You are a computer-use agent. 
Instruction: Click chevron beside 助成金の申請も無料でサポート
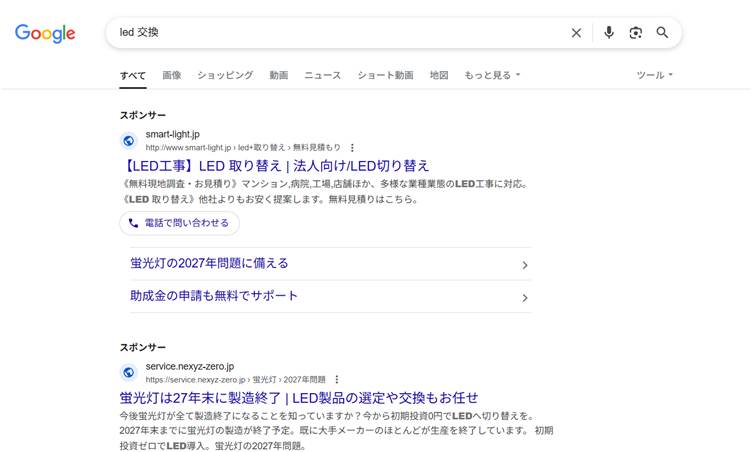click(525, 297)
